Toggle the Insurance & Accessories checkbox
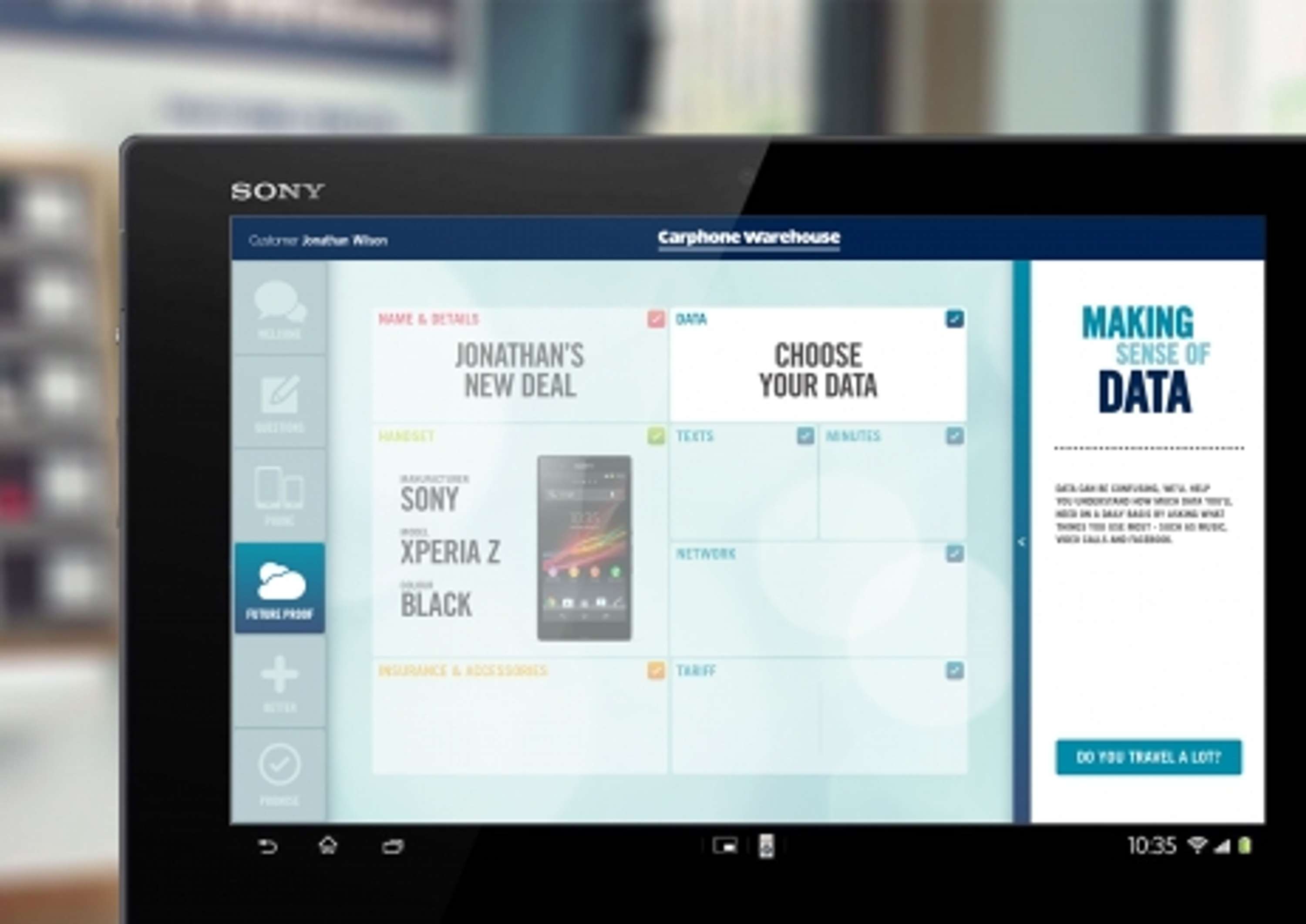Screen dimensions: 1306x924 [x=656, y=670]
